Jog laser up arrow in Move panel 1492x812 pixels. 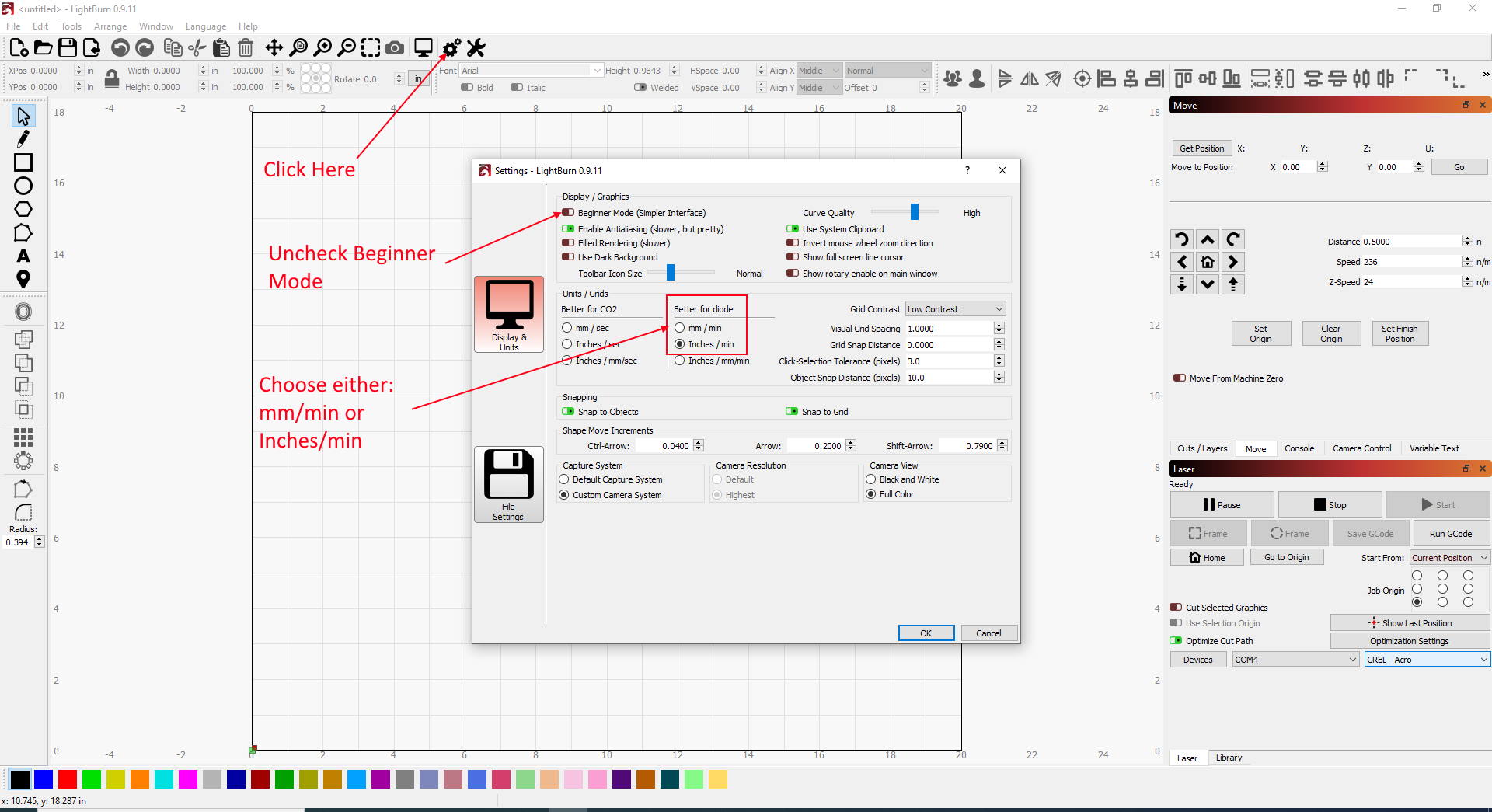point(1208,239)
